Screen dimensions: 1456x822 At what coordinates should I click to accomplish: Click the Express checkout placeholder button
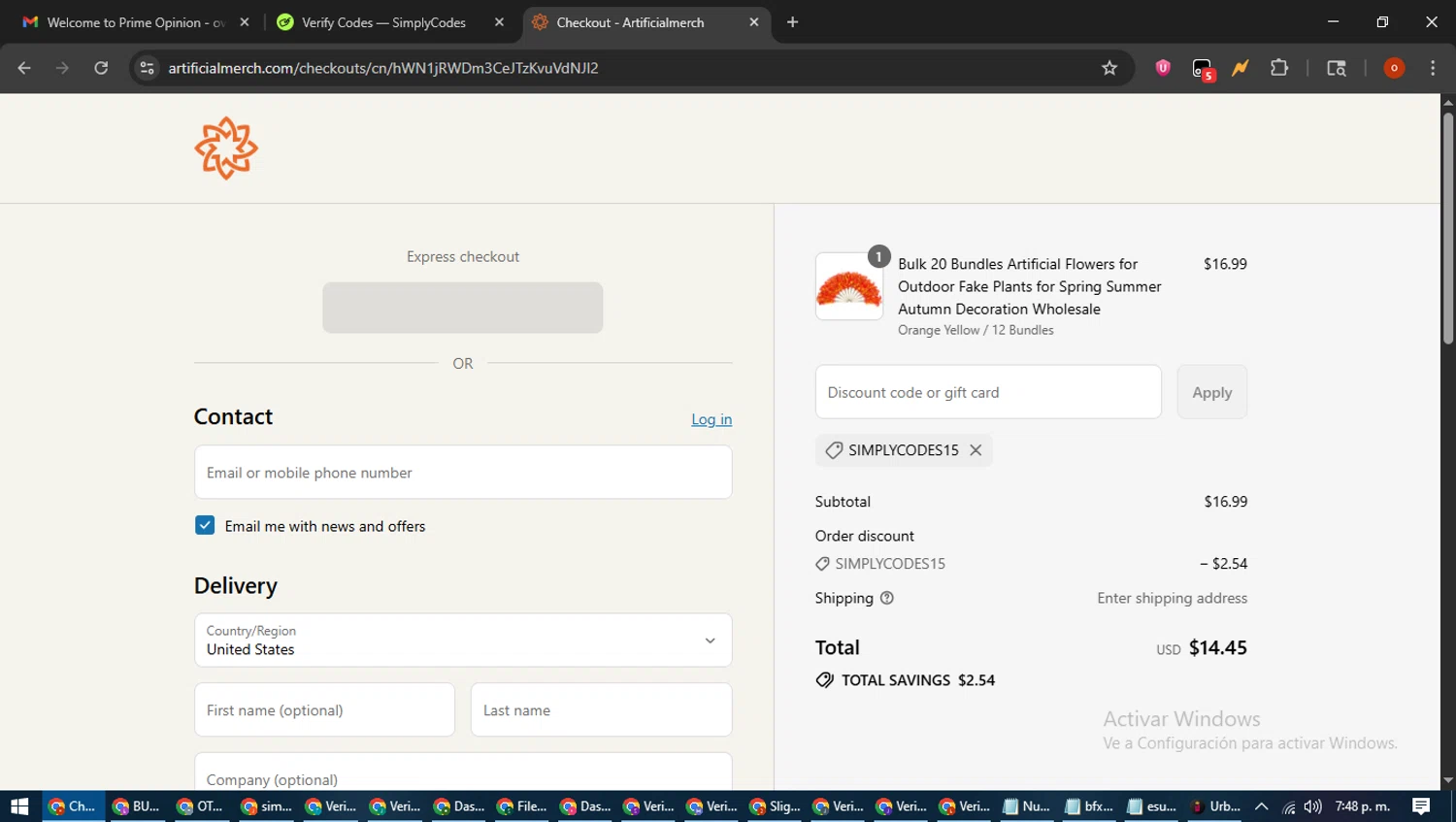pyautogui.click(x=463, y=308)
